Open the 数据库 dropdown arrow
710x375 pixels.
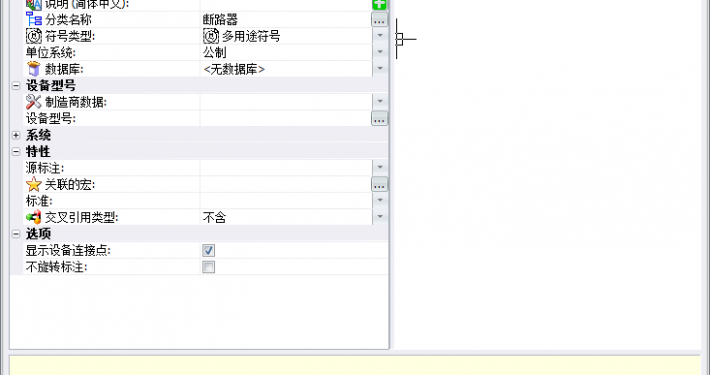click(380, 69)
